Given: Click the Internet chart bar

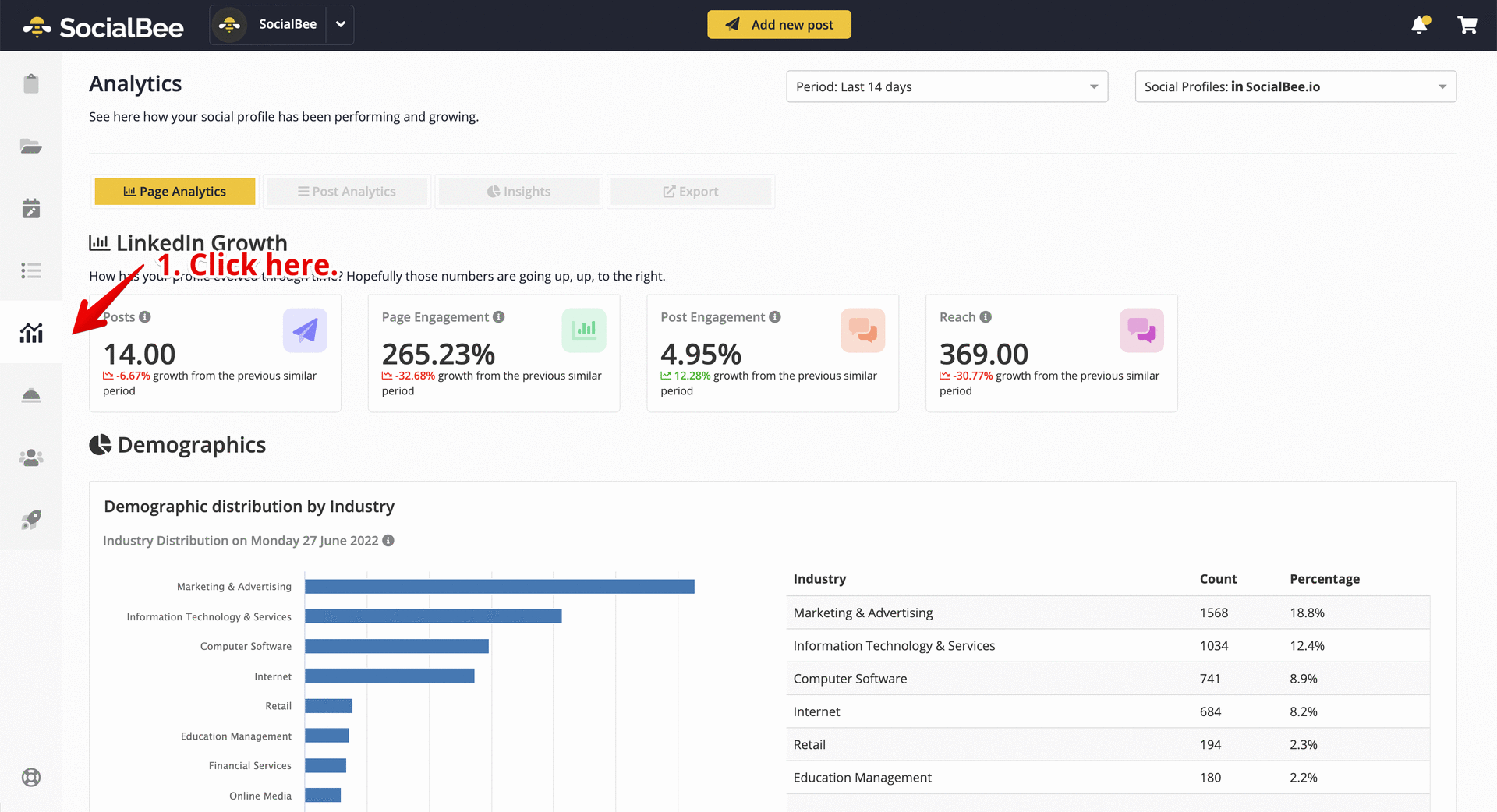Looking at the screenshot, I should click(390, 676).
